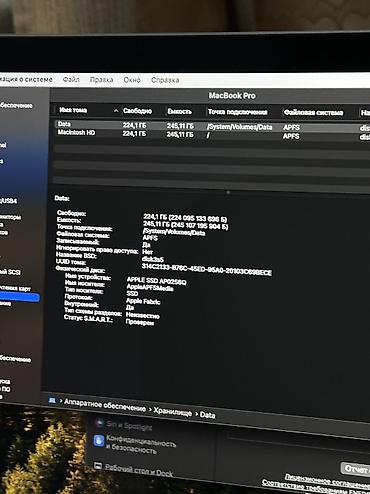370x494 pixels.
Task: Sort by Точка подключения column header
Action: (237, 112)
